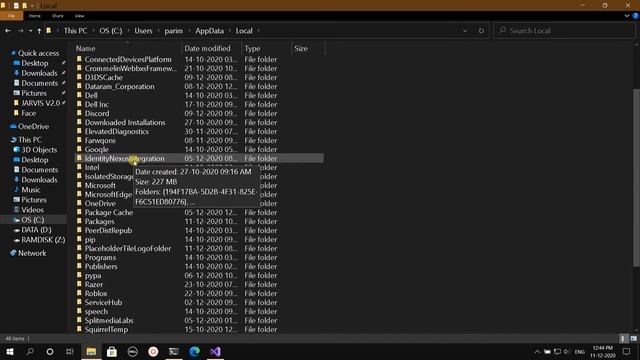Expand the ribbon with the chevron
This screenshot has height=360, width=640.
[x=627, y=16]
